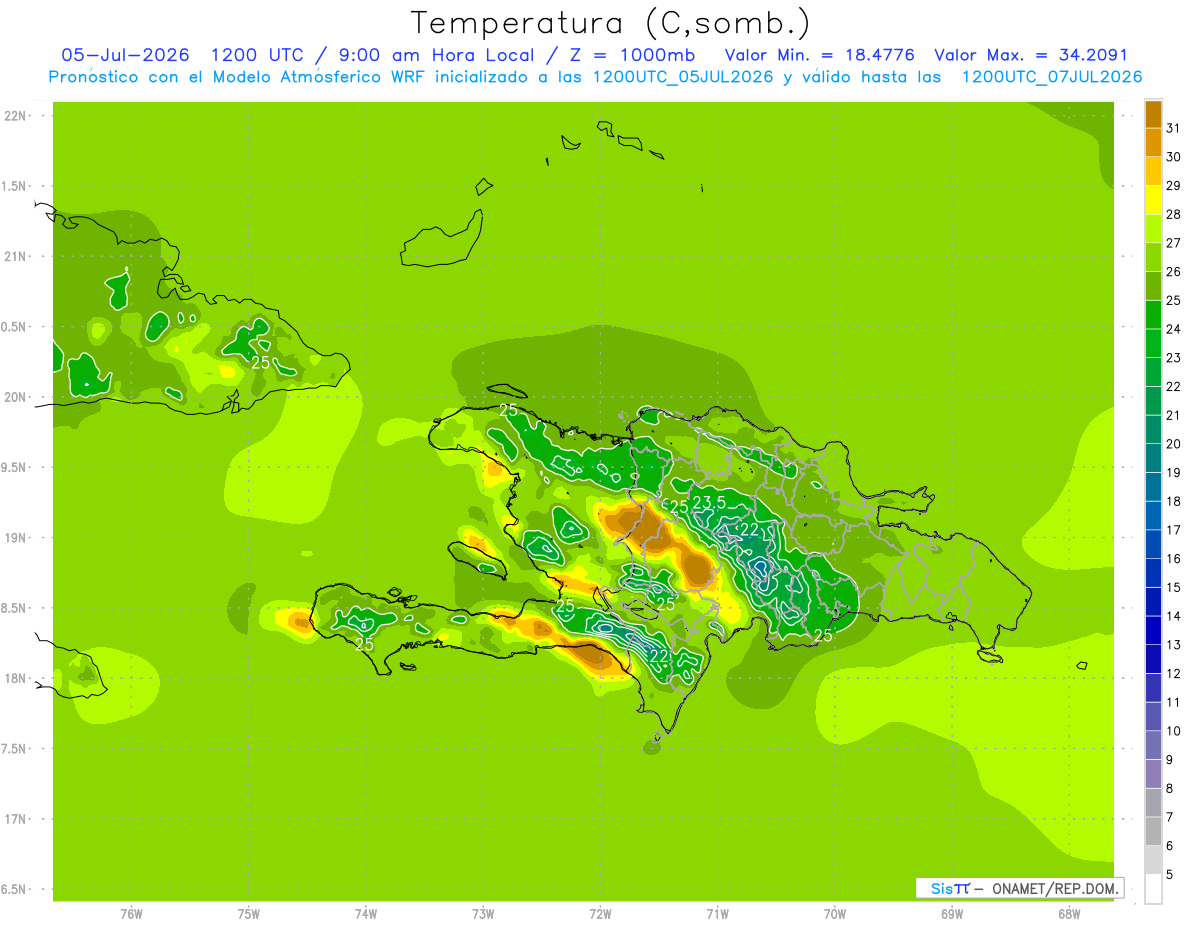
Task: Select the 'Valor Max. = 34.2091' readout
Action: 1031,55
